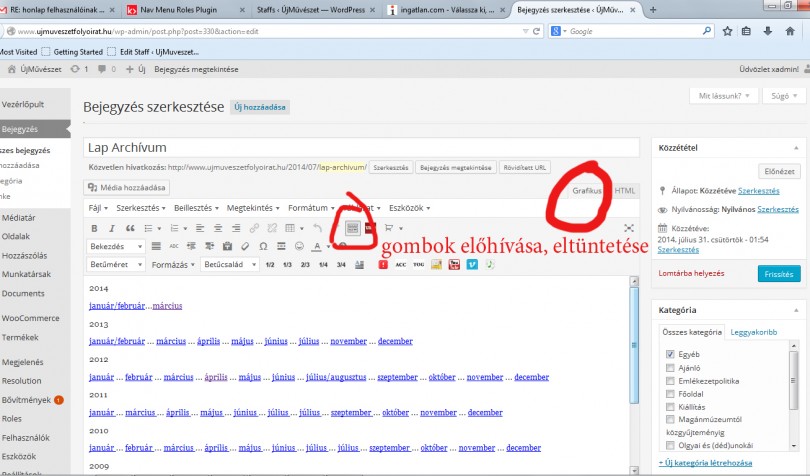
Task: Toggle bold formatting in the editor toolbar
Action: click(95, 228)
